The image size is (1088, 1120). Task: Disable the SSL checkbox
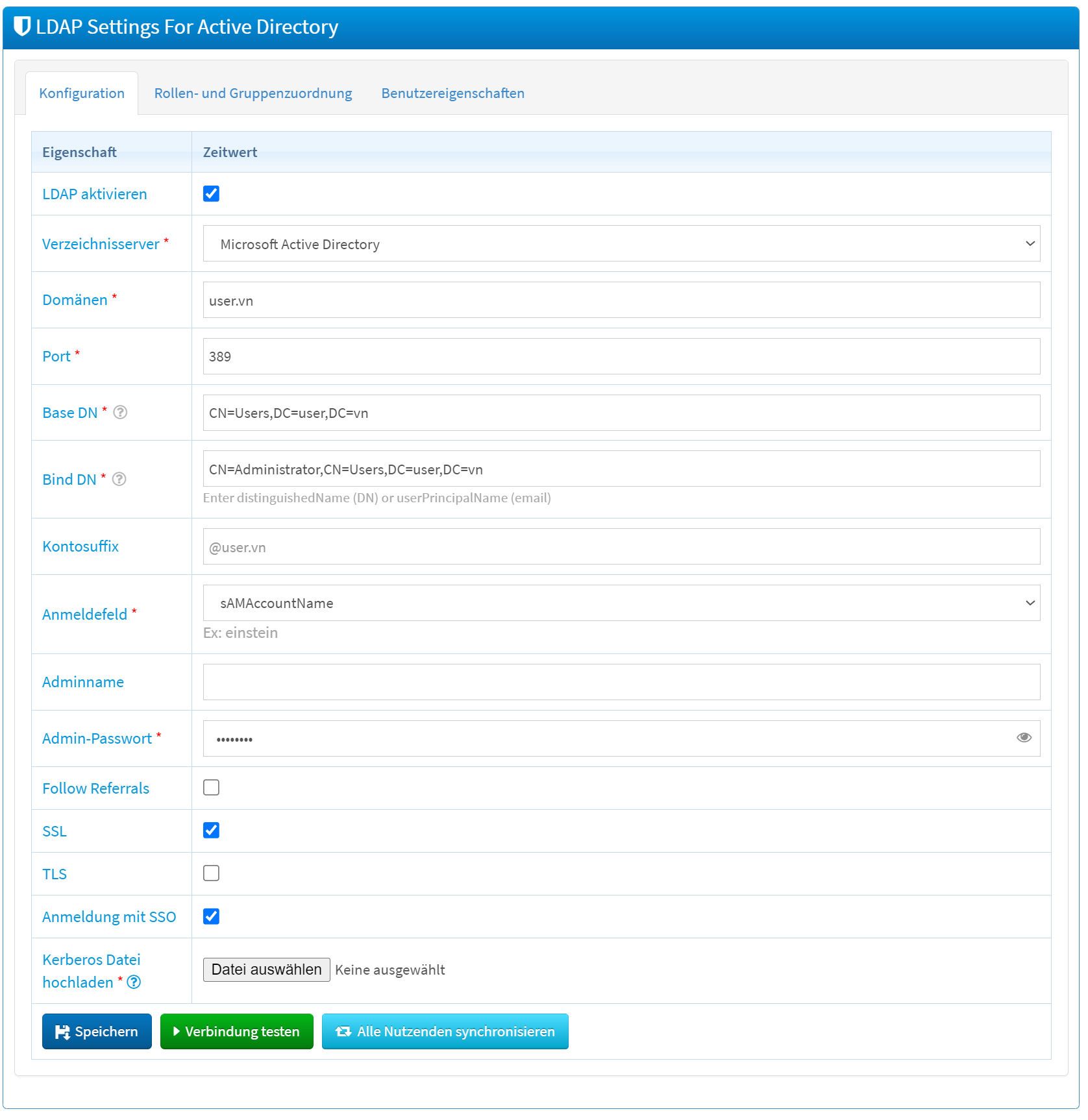coord(211,831)
